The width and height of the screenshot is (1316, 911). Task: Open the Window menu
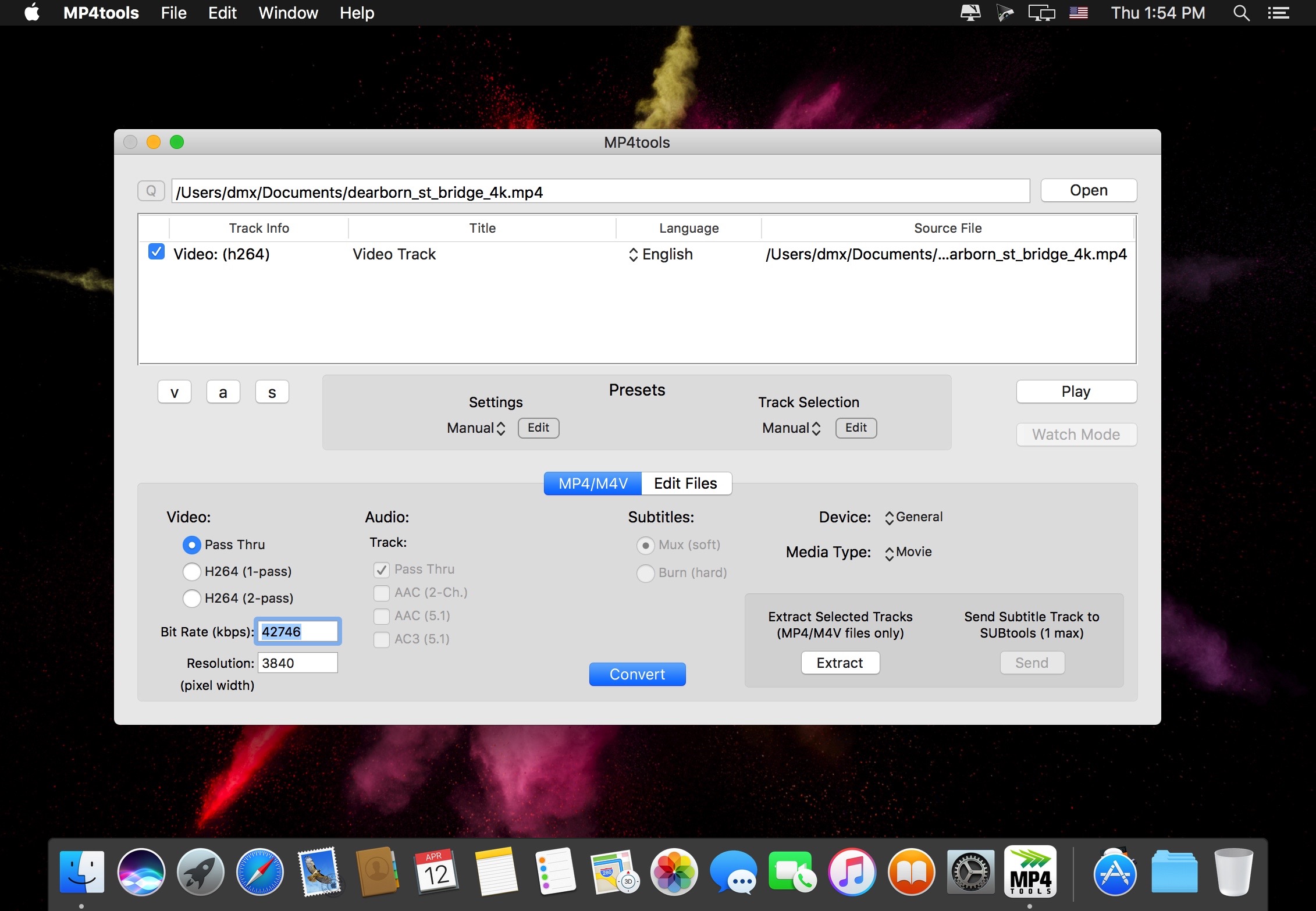tap(288, 13)
